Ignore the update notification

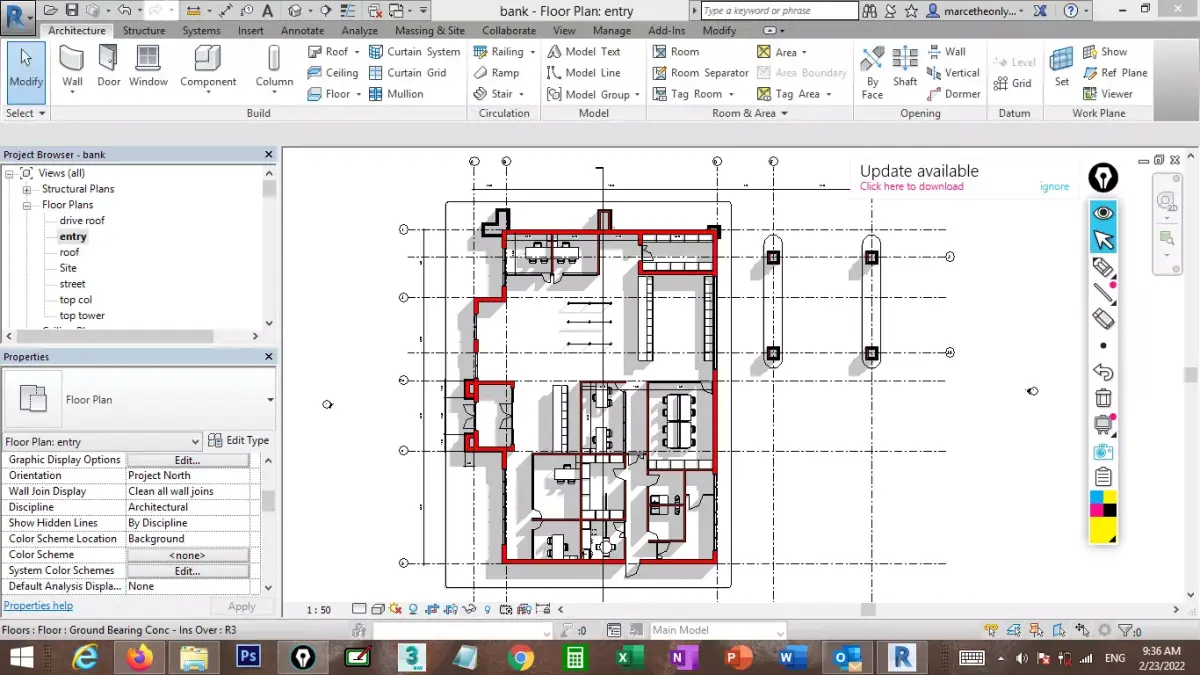(x=1053, y=187)
